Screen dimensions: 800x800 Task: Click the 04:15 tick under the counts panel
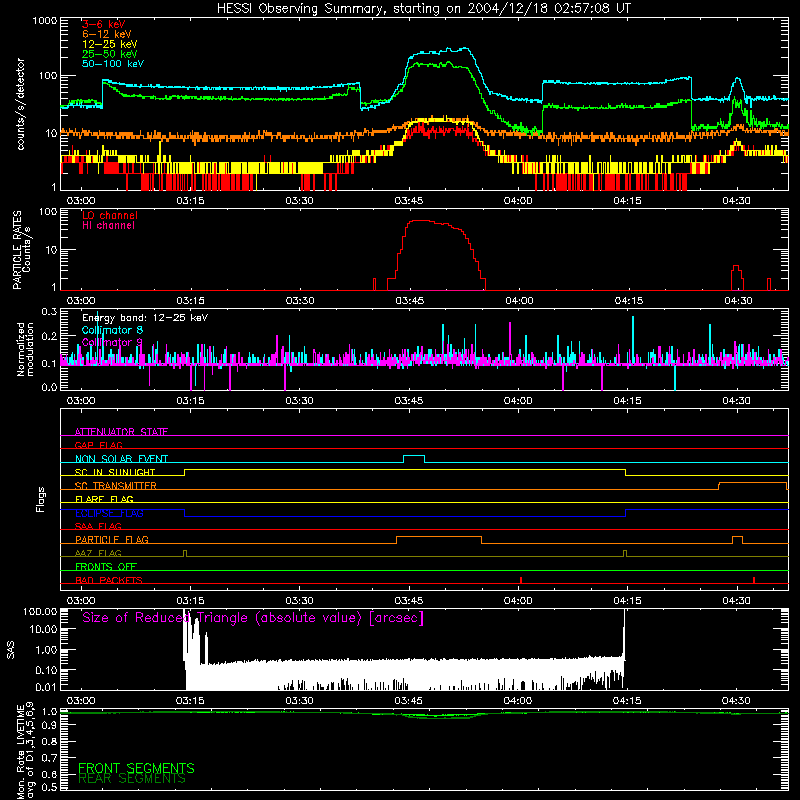point(628,201)
